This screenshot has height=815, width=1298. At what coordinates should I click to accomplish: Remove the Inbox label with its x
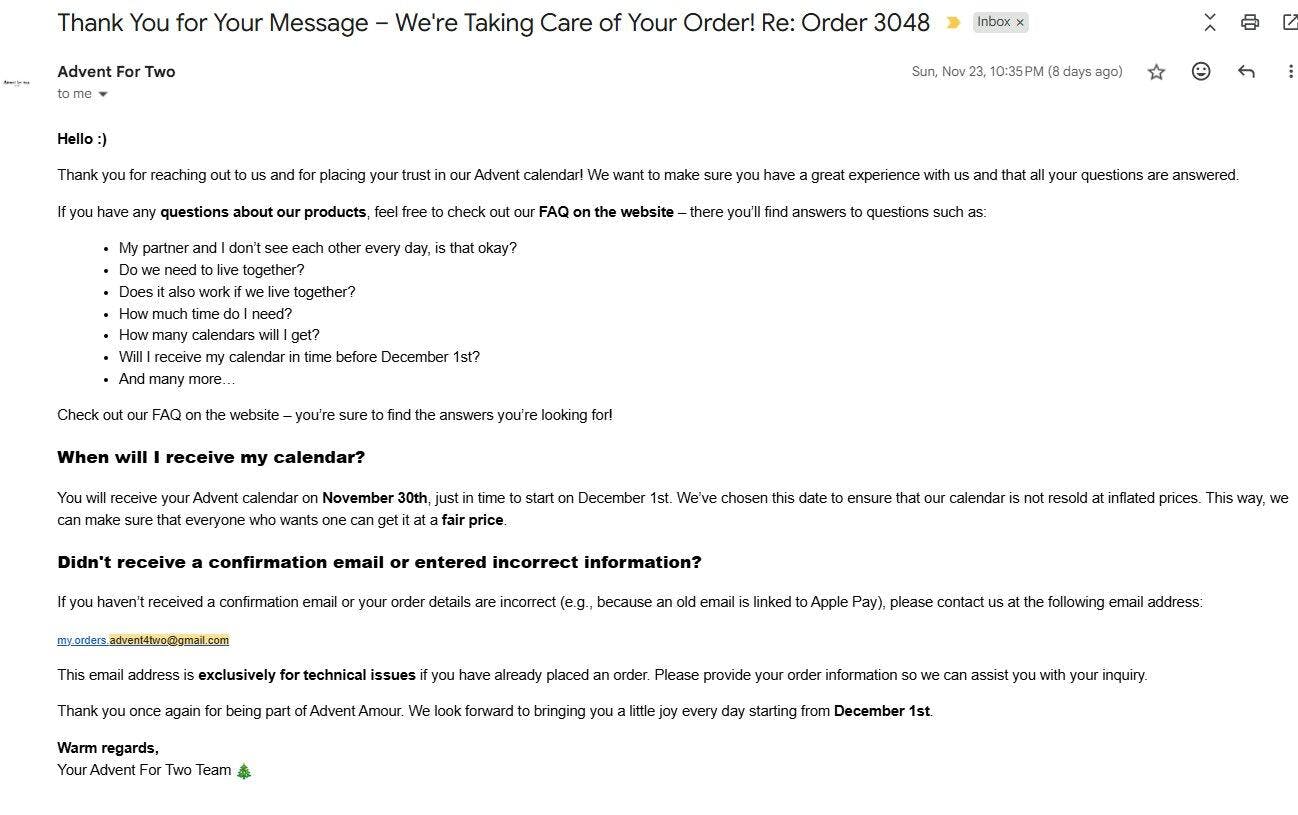tap(1020, 22)
